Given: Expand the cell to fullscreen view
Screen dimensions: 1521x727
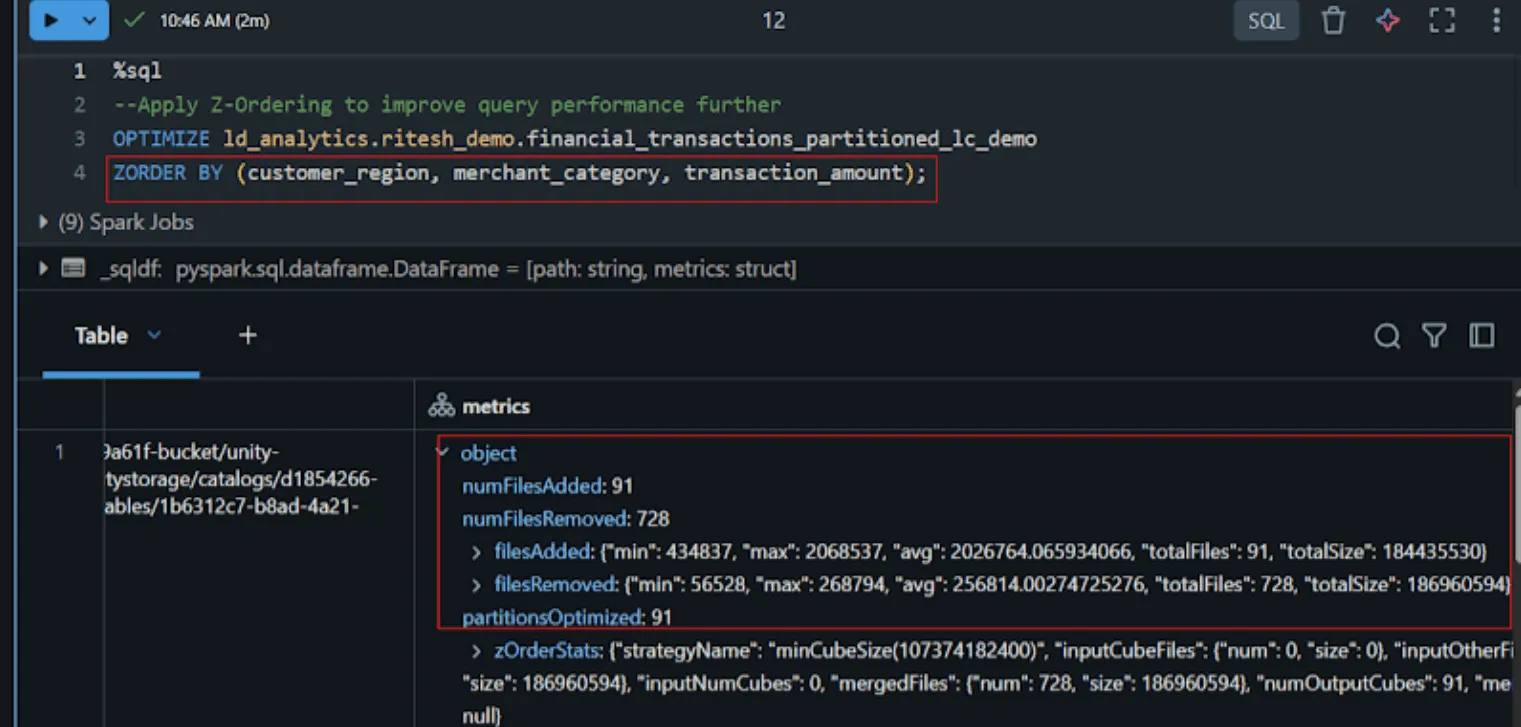Looking at the screenshot, I should click(1441, 19).
